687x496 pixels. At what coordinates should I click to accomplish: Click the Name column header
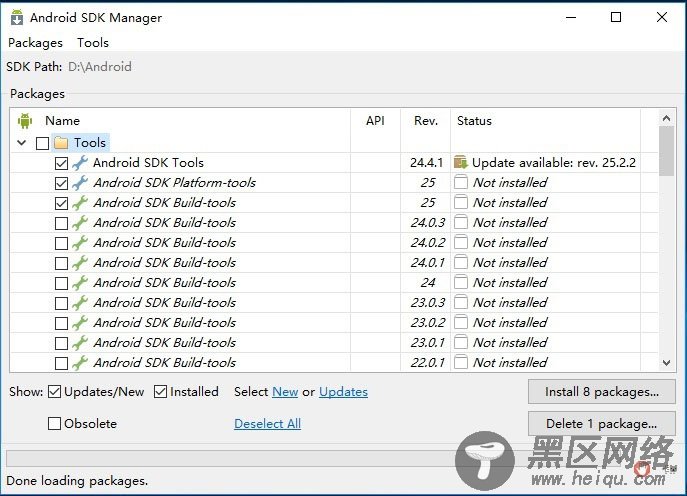pos(63,121)
